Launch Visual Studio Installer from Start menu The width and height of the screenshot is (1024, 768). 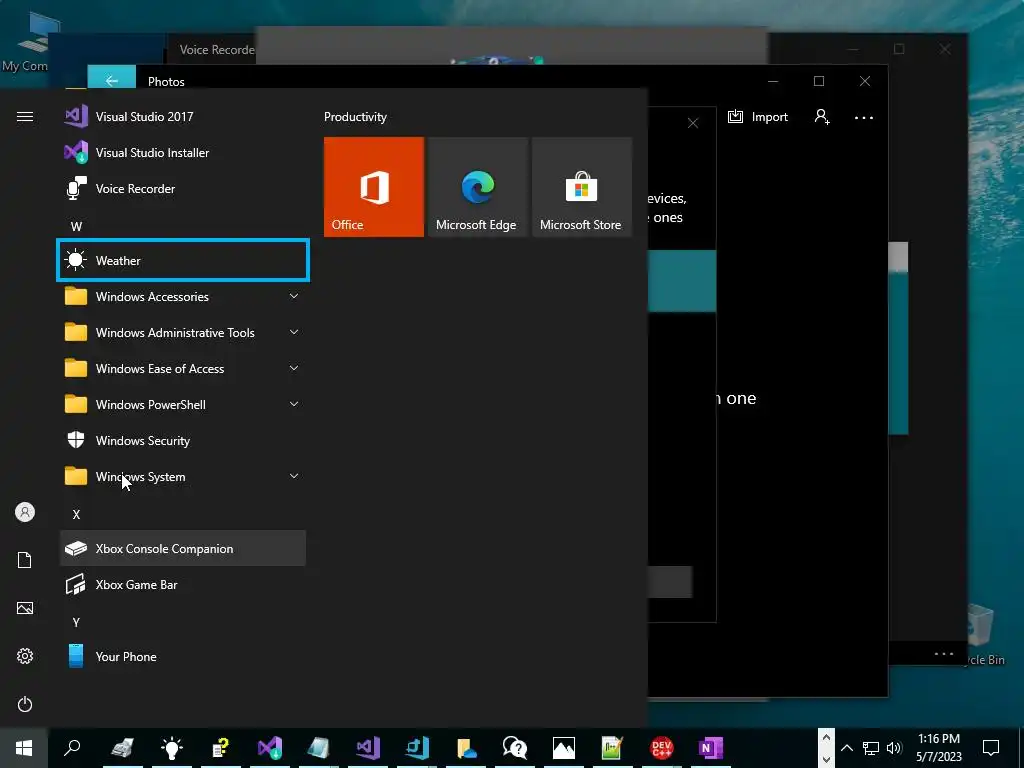point(183,153)
